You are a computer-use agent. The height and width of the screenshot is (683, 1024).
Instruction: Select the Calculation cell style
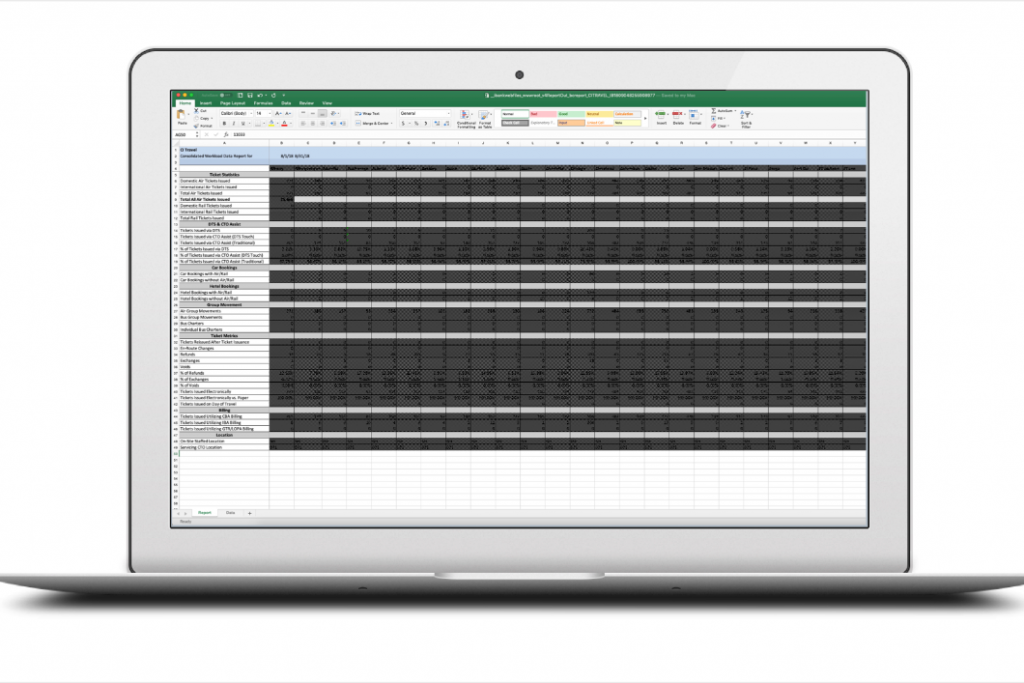click(627, 114)
